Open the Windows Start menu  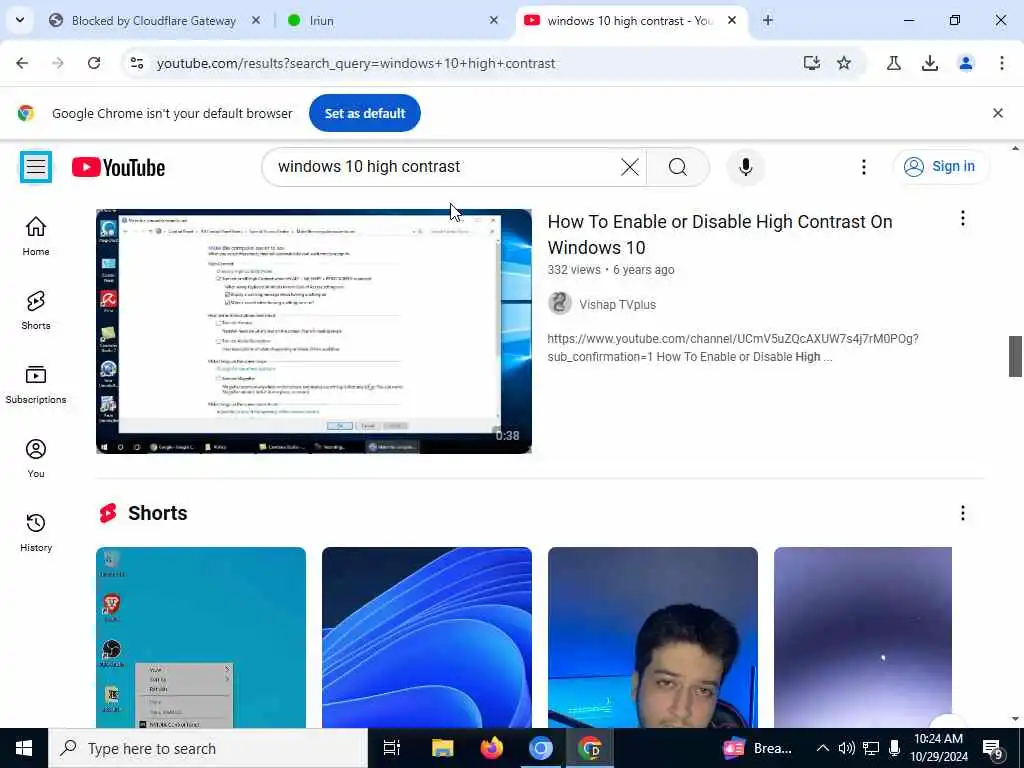24,748
